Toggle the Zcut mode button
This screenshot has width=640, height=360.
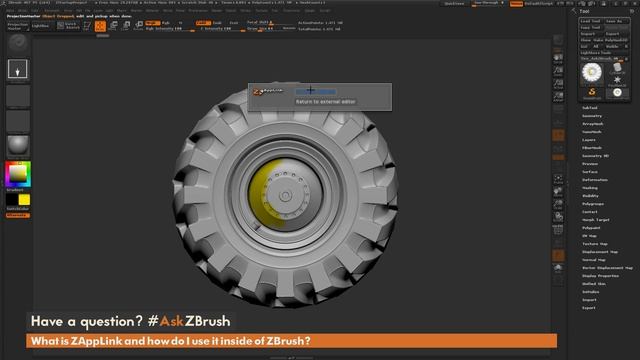pyautogui.click(x=233, y=23)
